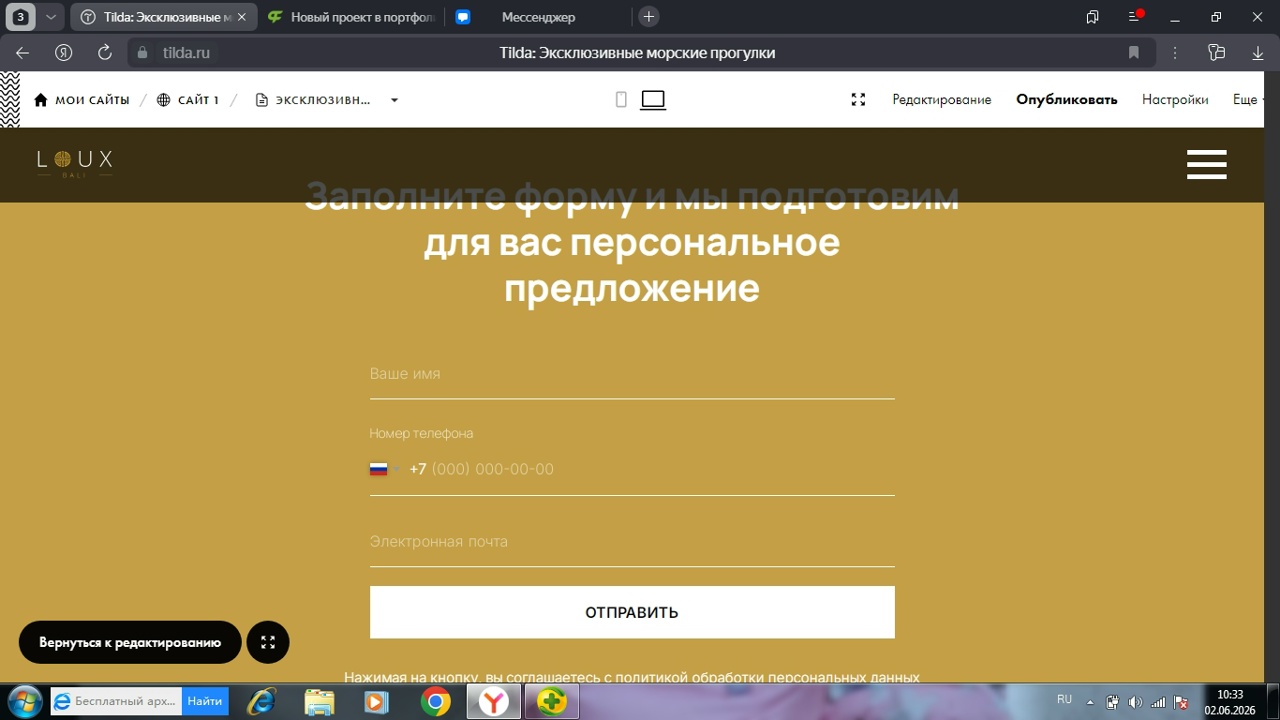
Task: Open Редактирование mode
Action: tap(942, 99)
